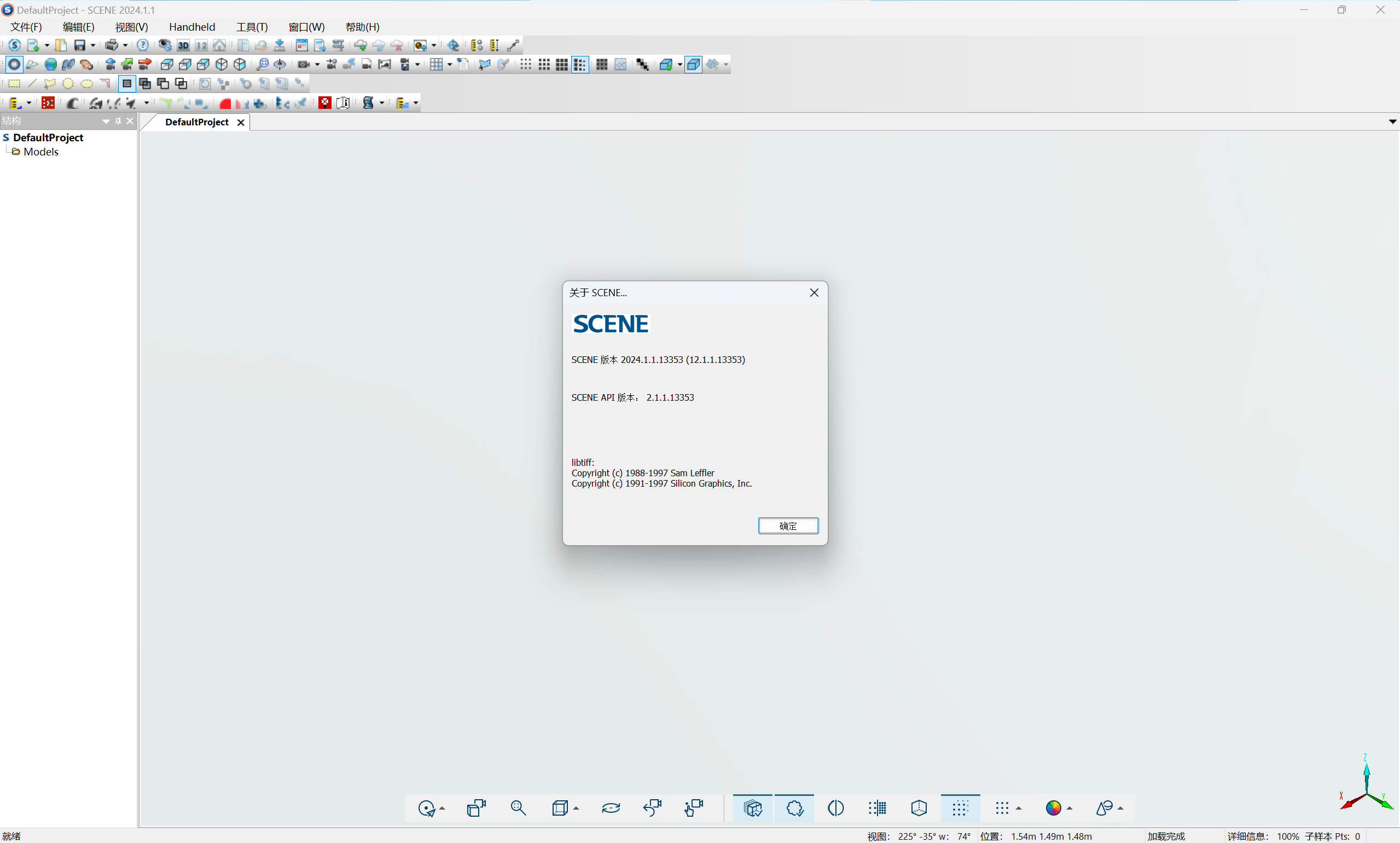Viewport: 1400px width, 843px height.
Task: Click the save project icon
Action: 79,45
